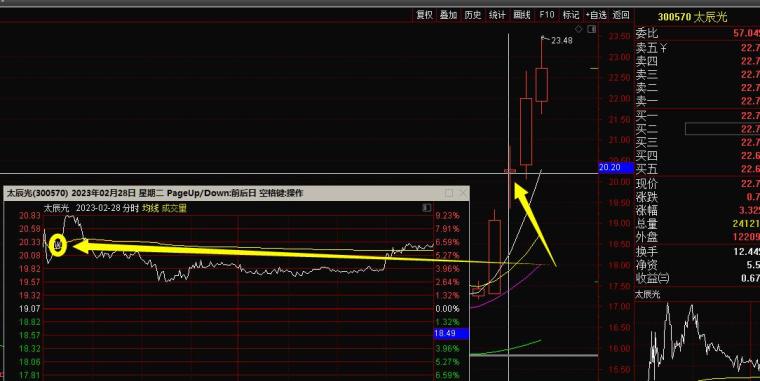Click the 叠加 overlay toolbar button

[x=448, y=15]
